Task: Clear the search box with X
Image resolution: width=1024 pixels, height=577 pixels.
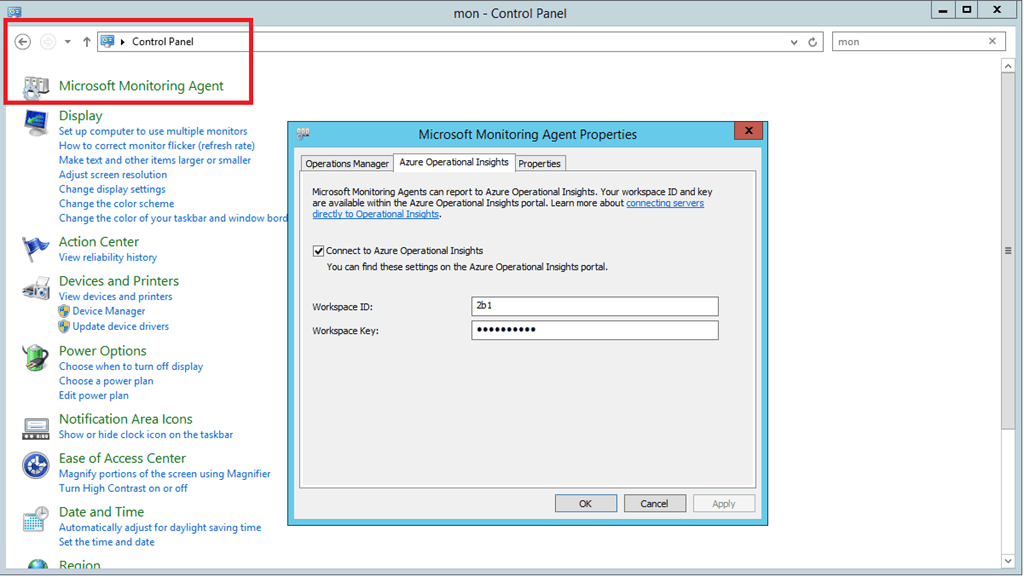Action: coord(992,41)
